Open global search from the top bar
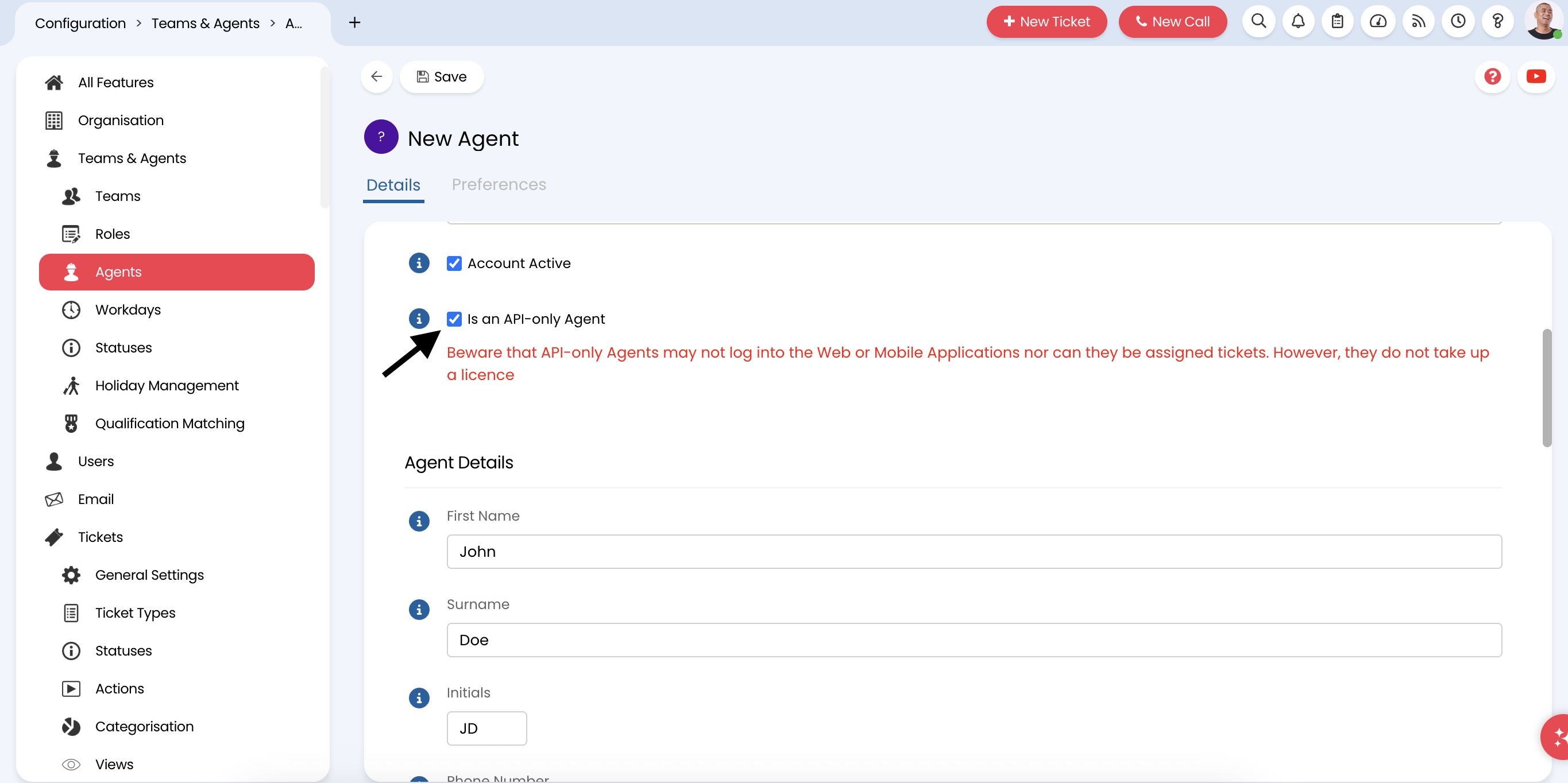 pos(1258,21)
